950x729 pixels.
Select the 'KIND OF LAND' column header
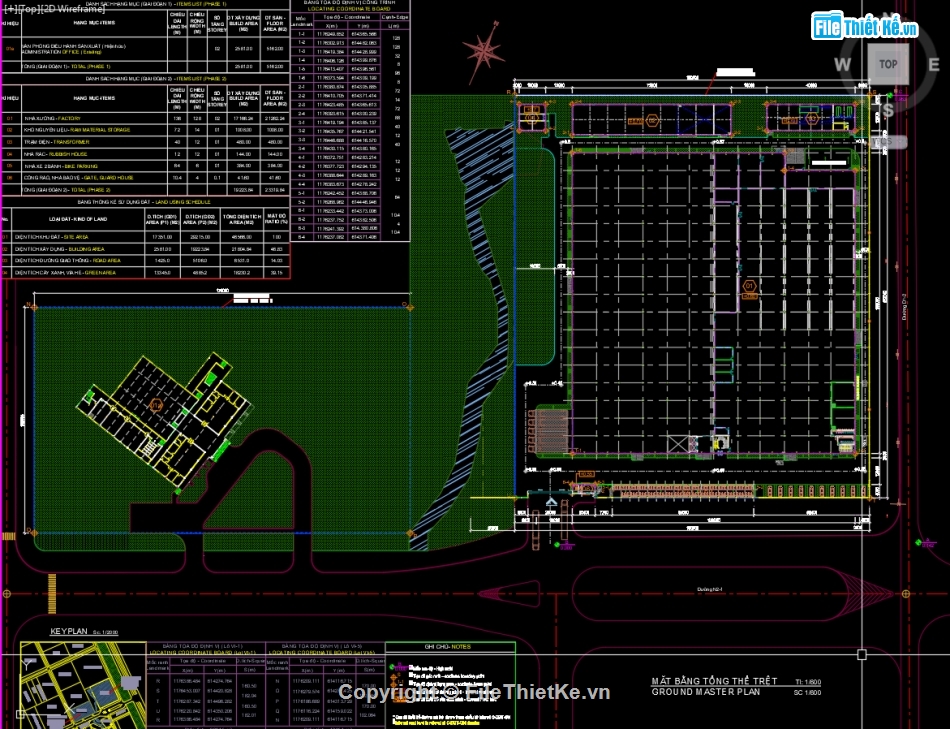[92, 219]
